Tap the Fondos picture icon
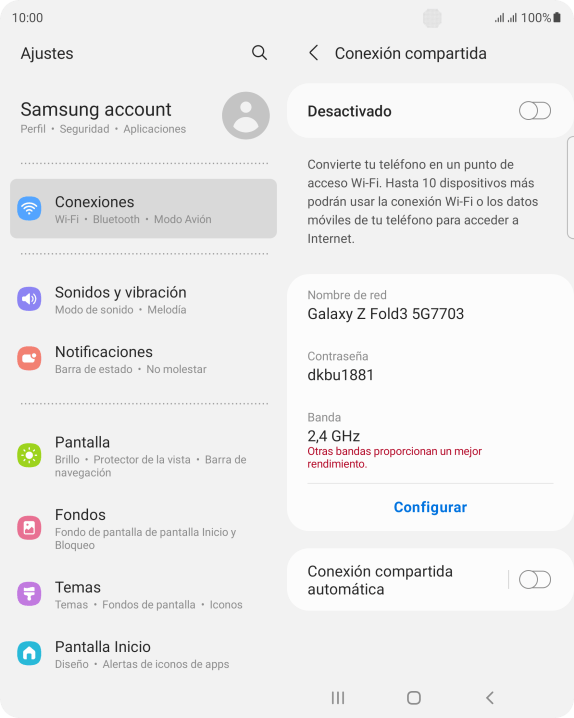 click(x=29, y=528)
